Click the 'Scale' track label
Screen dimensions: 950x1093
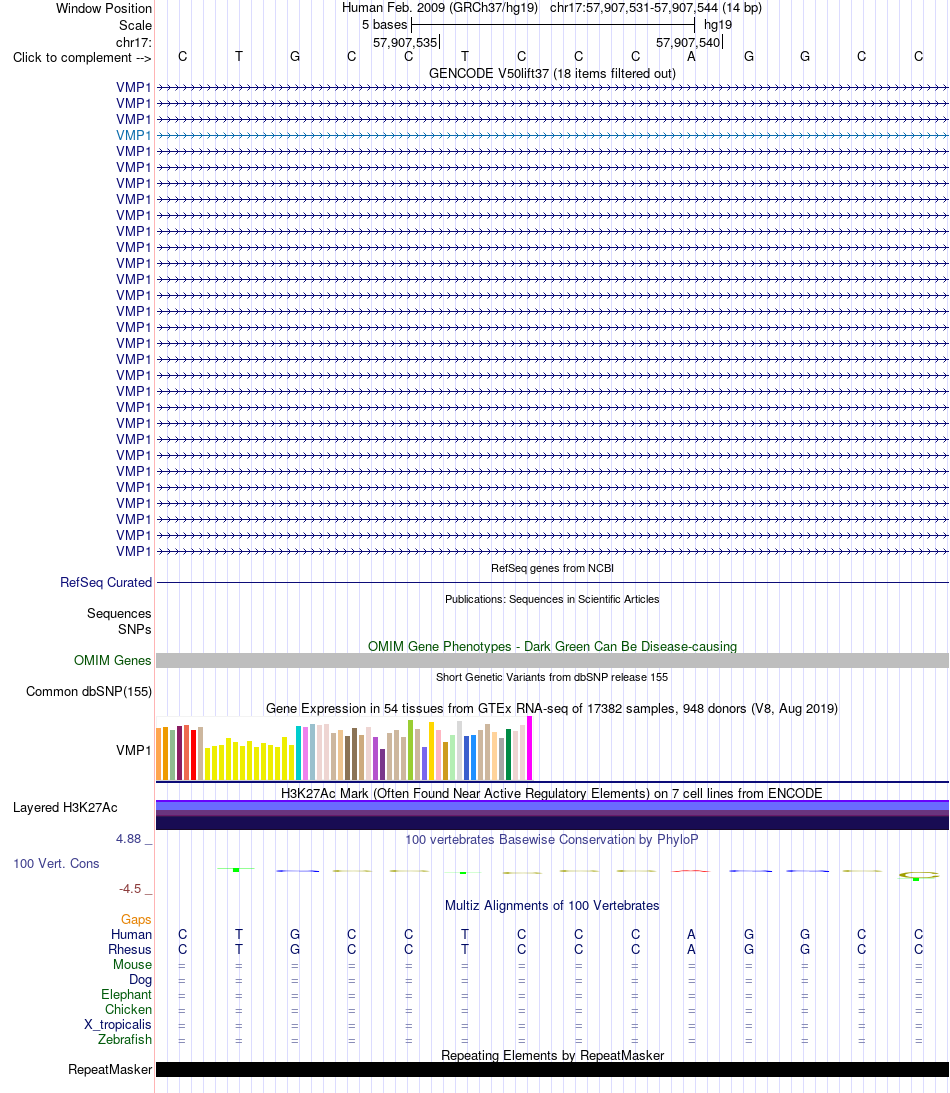click(x=135, y=25)
